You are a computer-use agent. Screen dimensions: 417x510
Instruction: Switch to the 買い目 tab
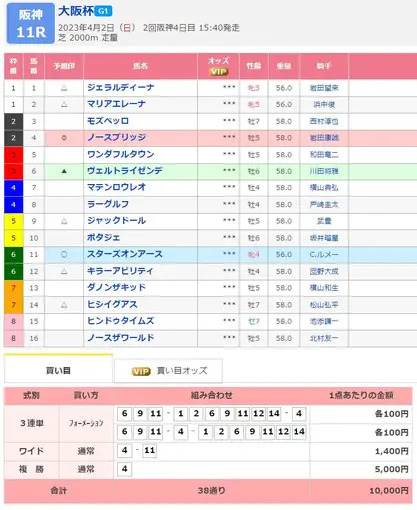(58, 370)
